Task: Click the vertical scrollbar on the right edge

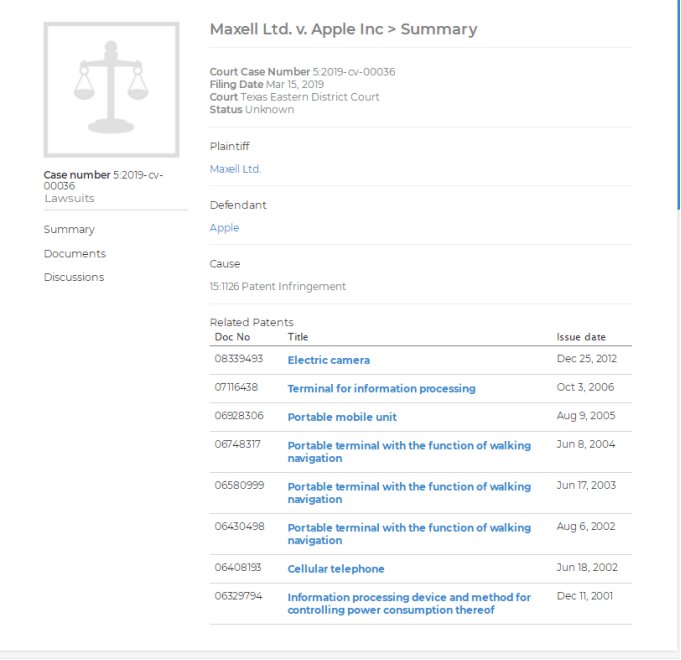Action: coord(677,100)
